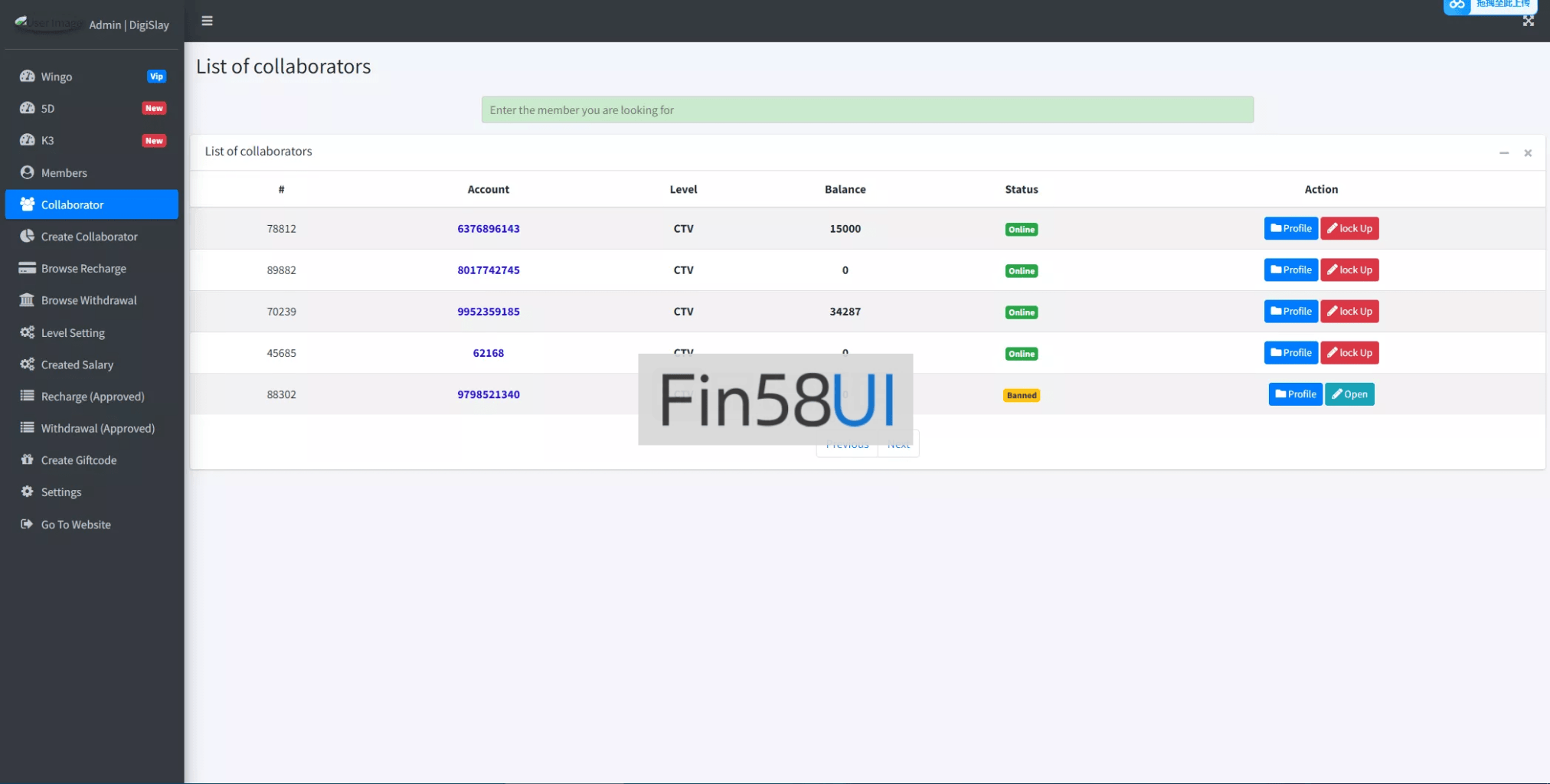Open Level Setting page

[73, 333]
